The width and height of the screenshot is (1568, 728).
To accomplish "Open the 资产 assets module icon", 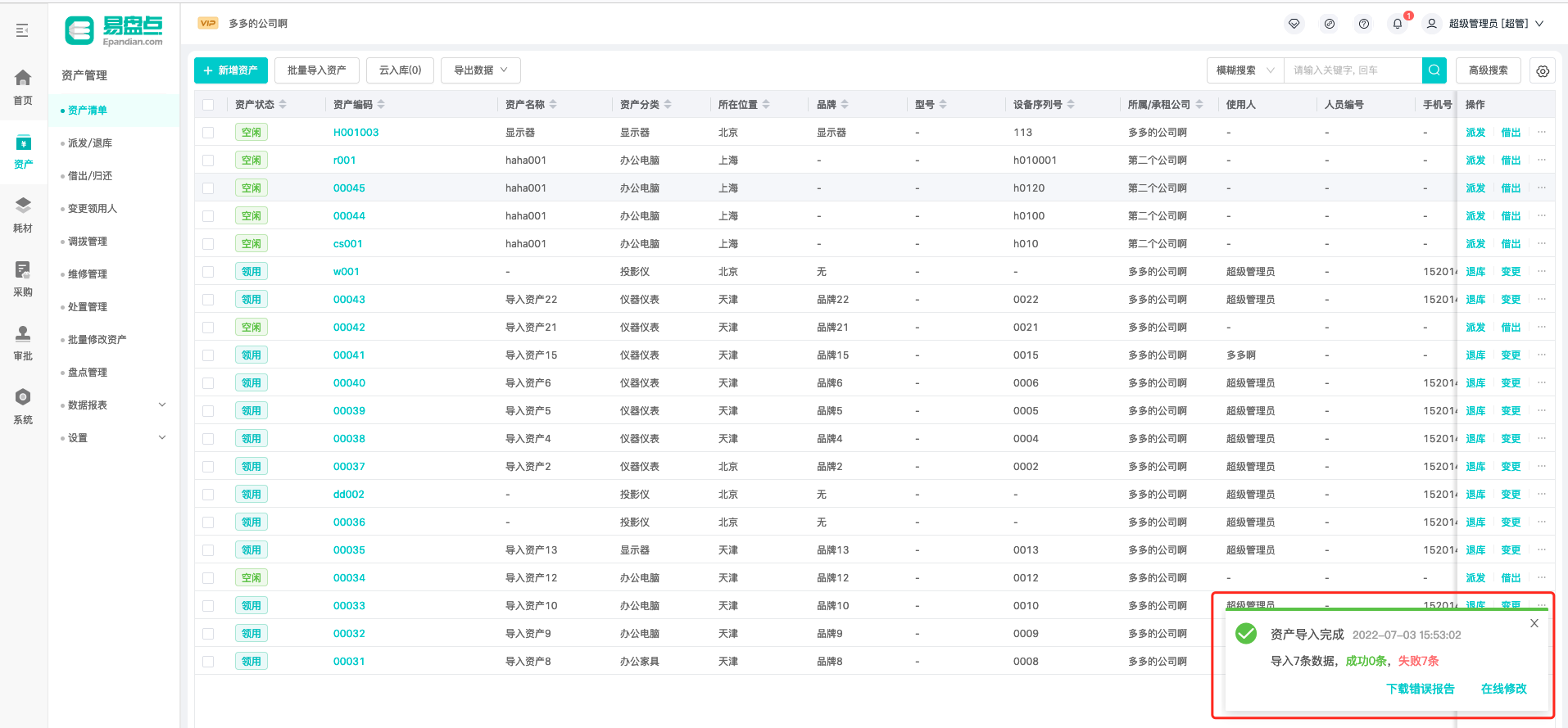I will 23,142.
